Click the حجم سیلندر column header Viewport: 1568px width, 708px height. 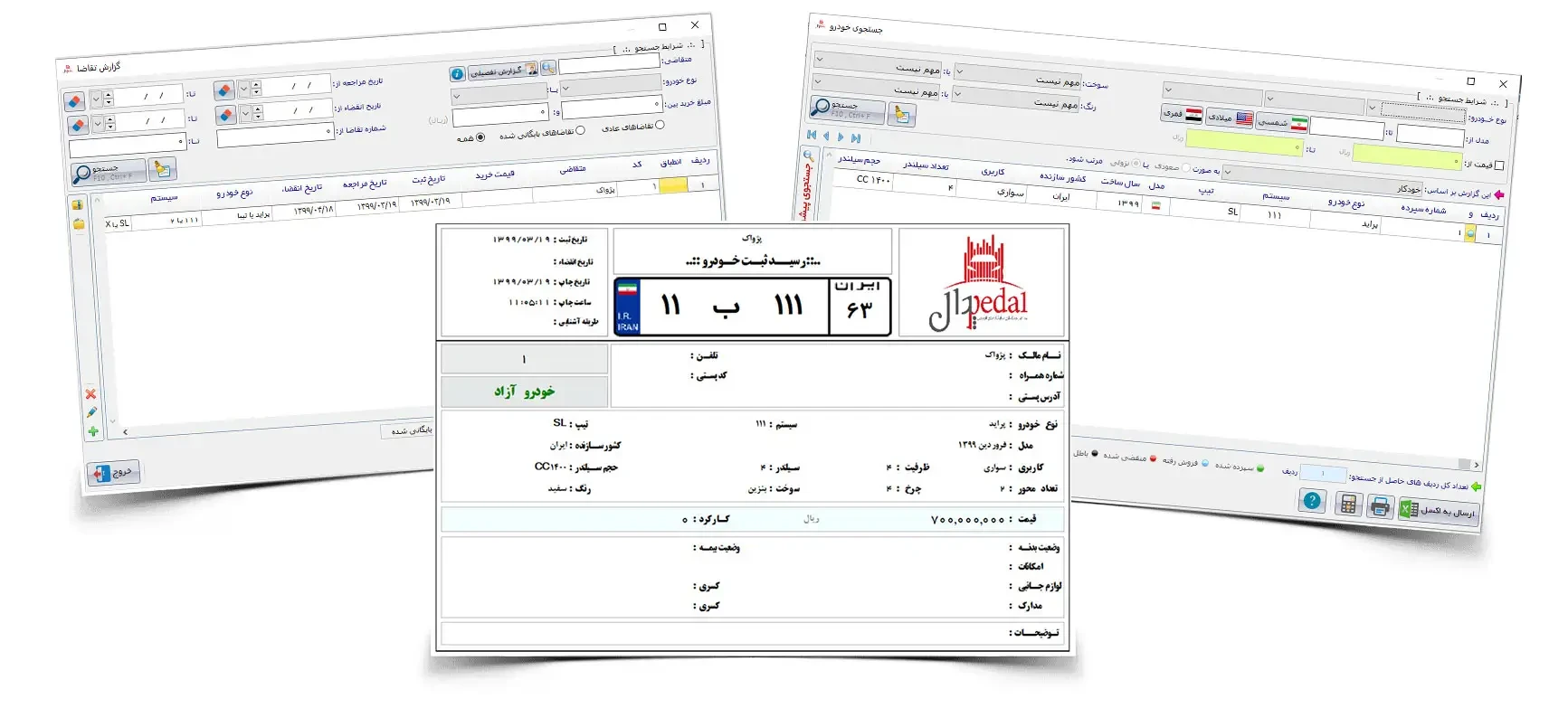(x=859, y=160)
